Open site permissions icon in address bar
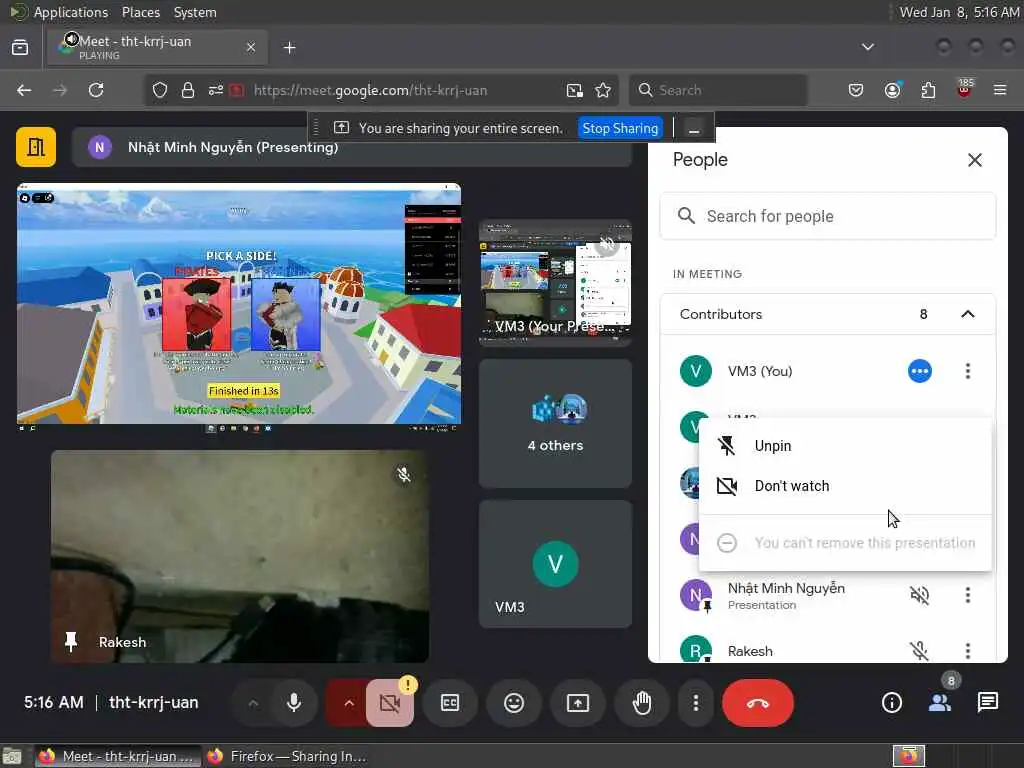 (x=216, y=90)
